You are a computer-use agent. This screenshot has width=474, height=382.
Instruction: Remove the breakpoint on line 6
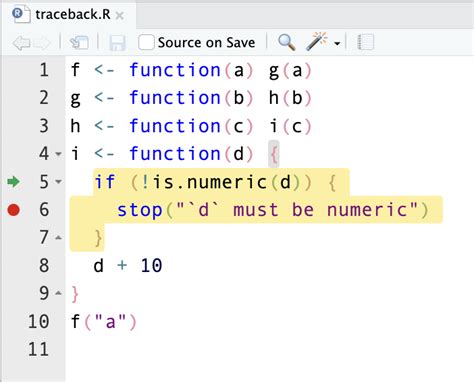pos(14,210)
